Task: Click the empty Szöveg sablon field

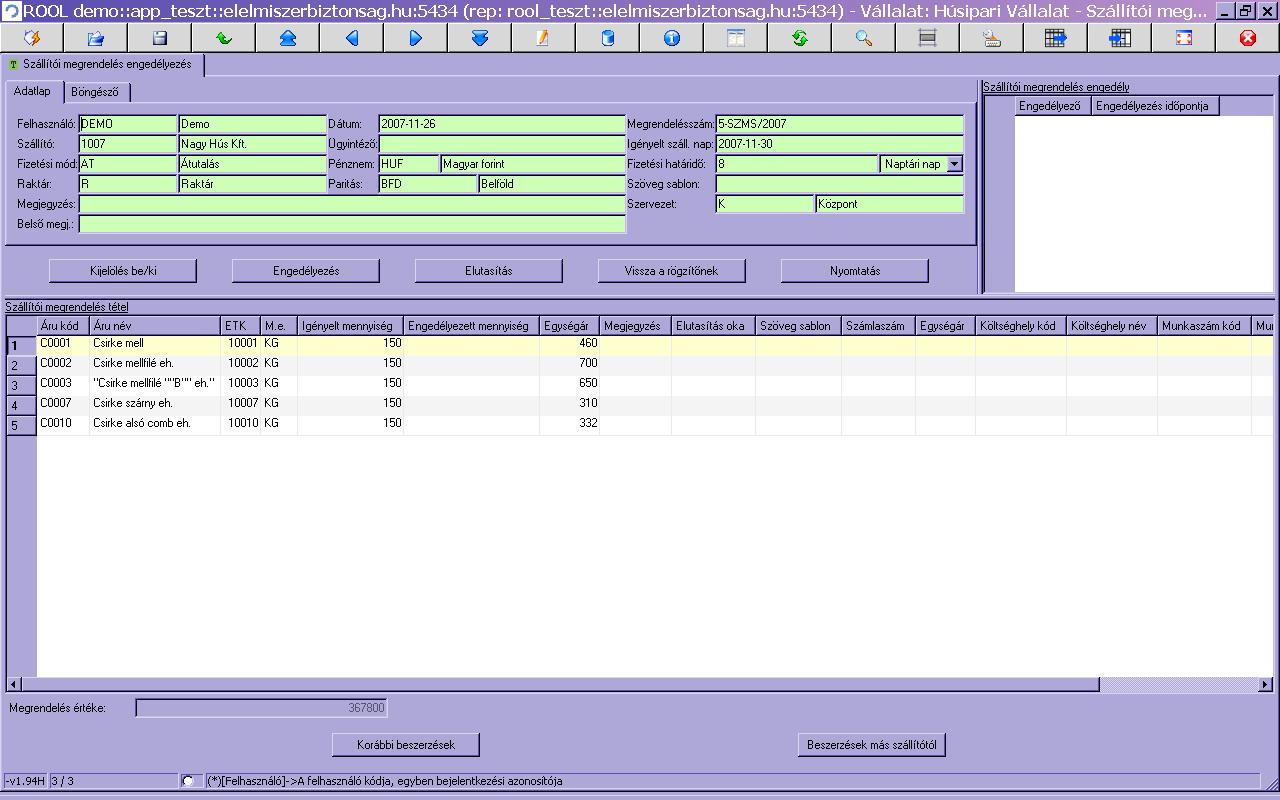Action: point(840,184)
